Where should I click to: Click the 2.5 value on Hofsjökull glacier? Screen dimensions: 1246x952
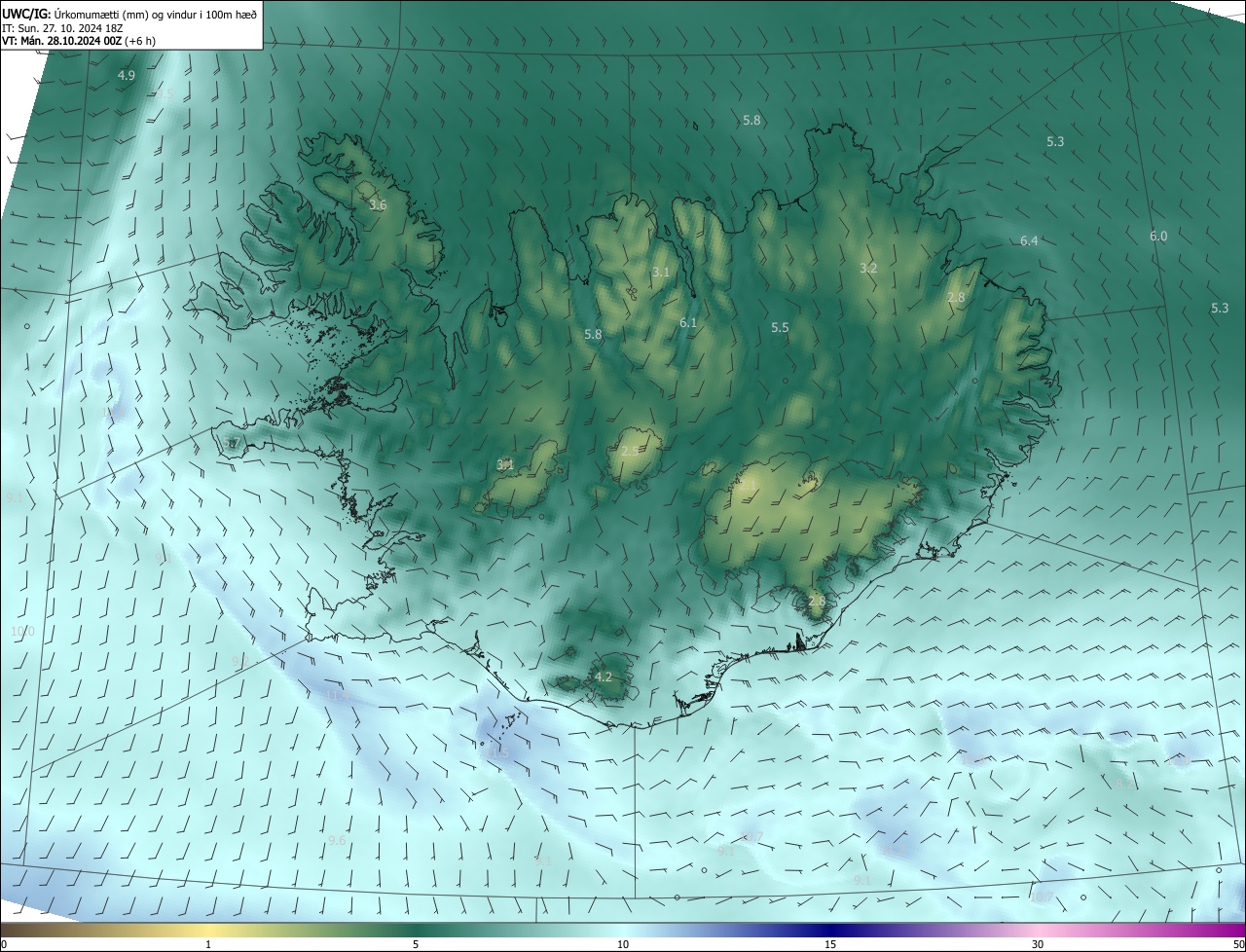(x=630, y=451)
